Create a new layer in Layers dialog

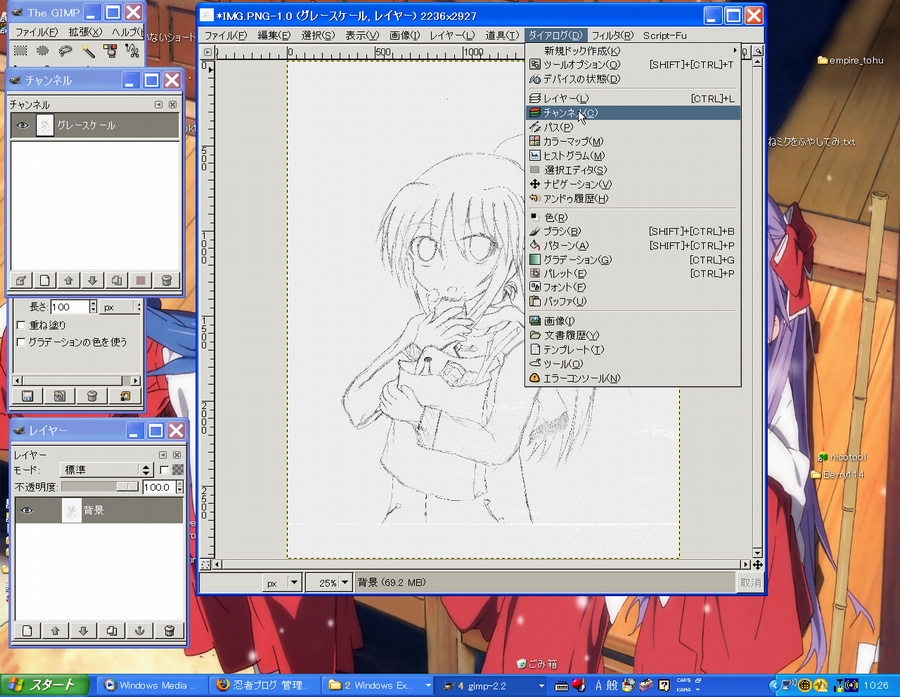[27, 630]
